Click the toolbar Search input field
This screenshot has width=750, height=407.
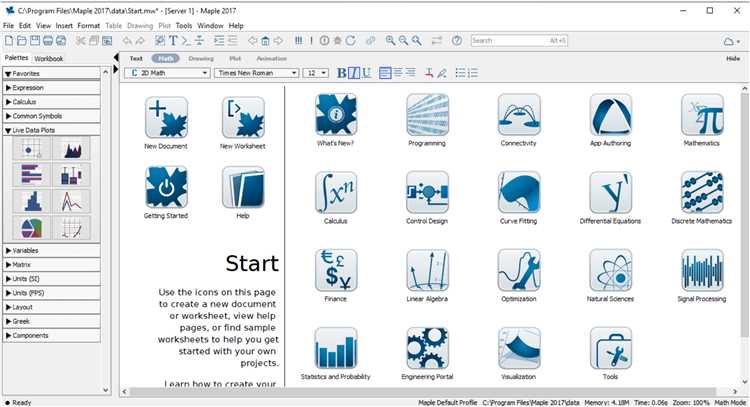point(519,41)
